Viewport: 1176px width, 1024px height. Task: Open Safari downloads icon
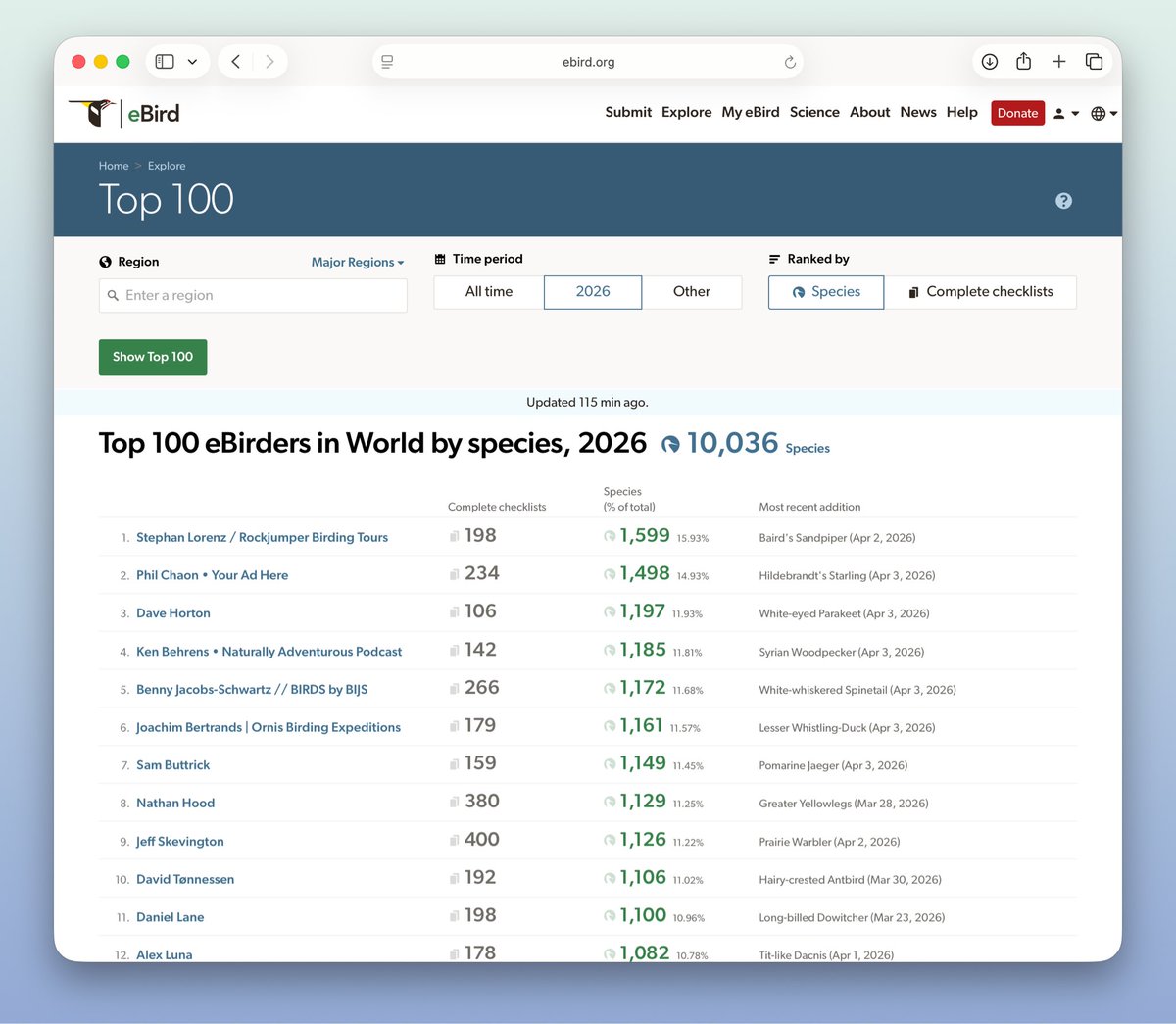(x=990, y=62)
